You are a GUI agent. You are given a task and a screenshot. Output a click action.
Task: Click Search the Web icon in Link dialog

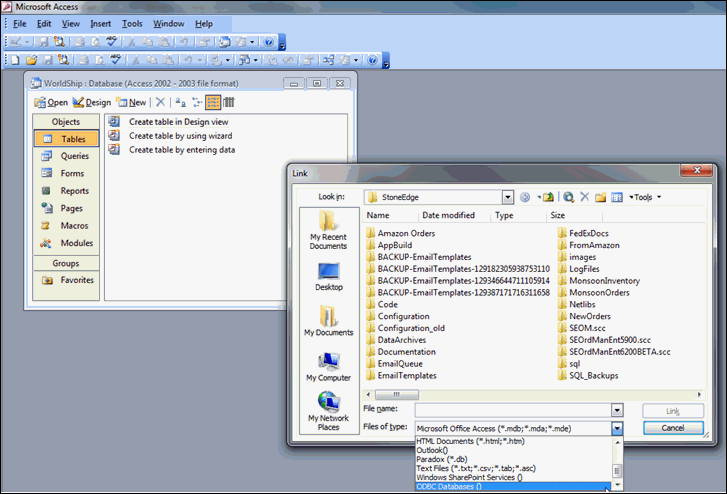(x=569, y=197)
